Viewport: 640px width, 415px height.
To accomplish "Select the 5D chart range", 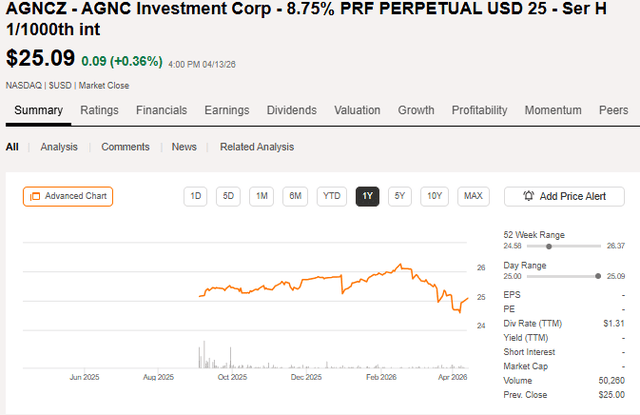I will point(229,196).
